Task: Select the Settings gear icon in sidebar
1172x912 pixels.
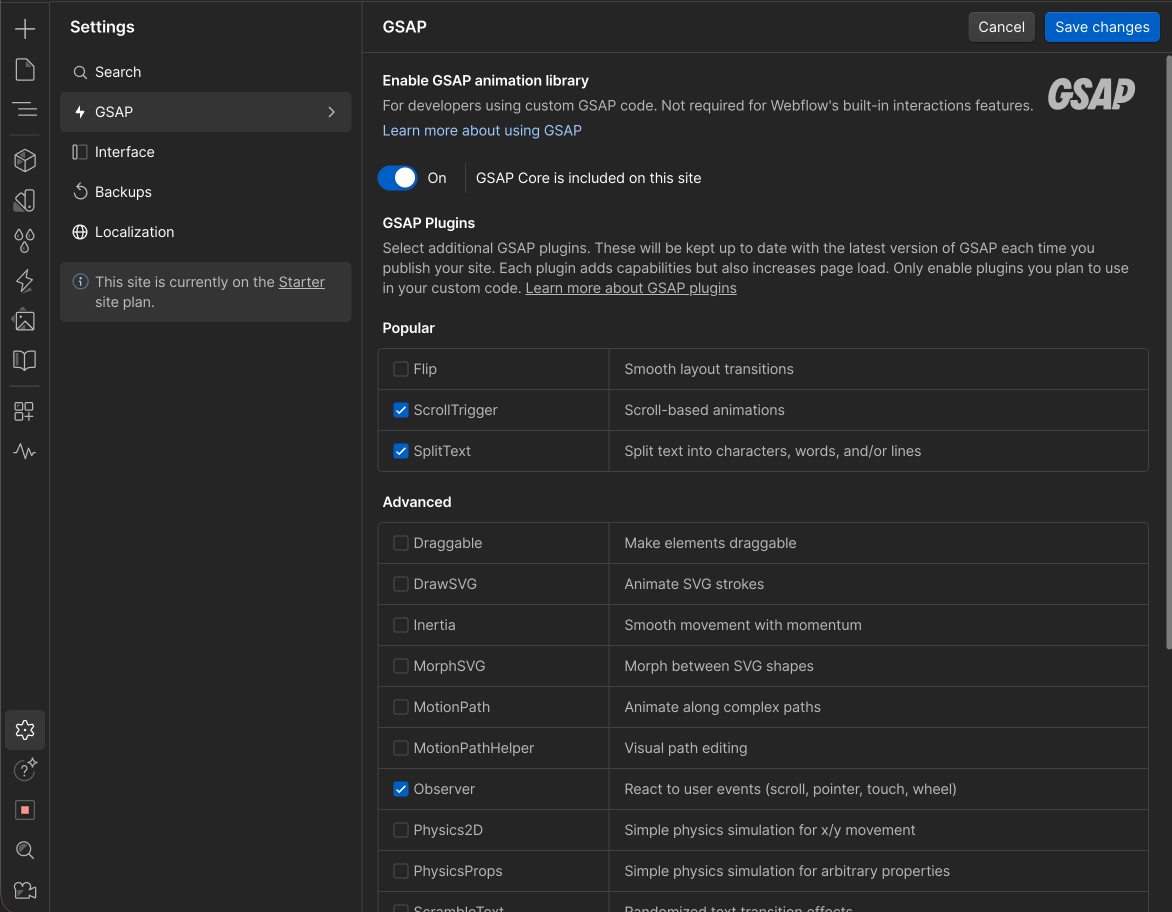Action: pos(25,730)
